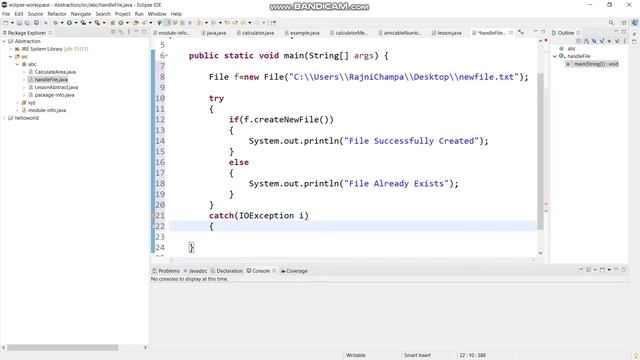Expand the helloworld project node
Screen dimensions: 640x360
(4, 118)
